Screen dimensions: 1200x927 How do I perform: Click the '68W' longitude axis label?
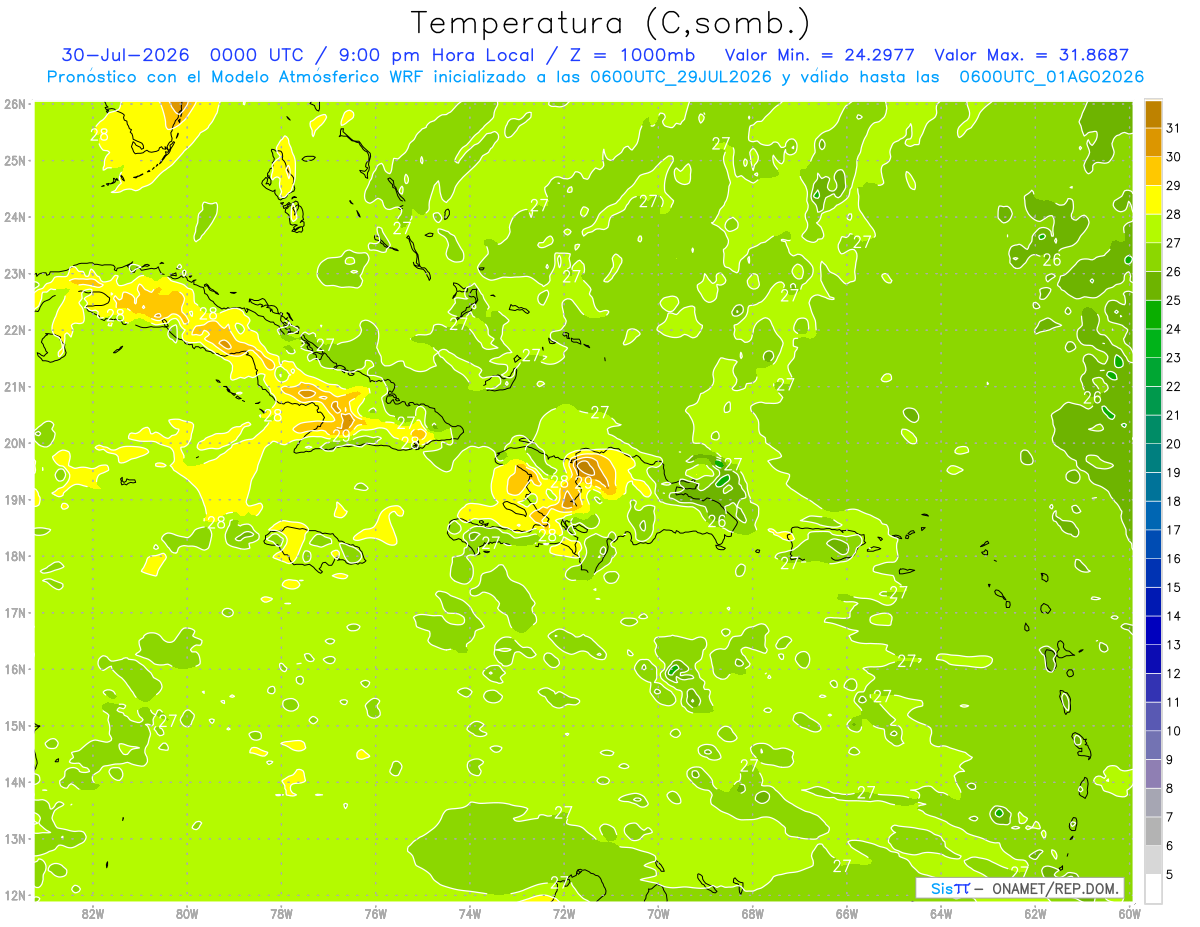point(753,913)
